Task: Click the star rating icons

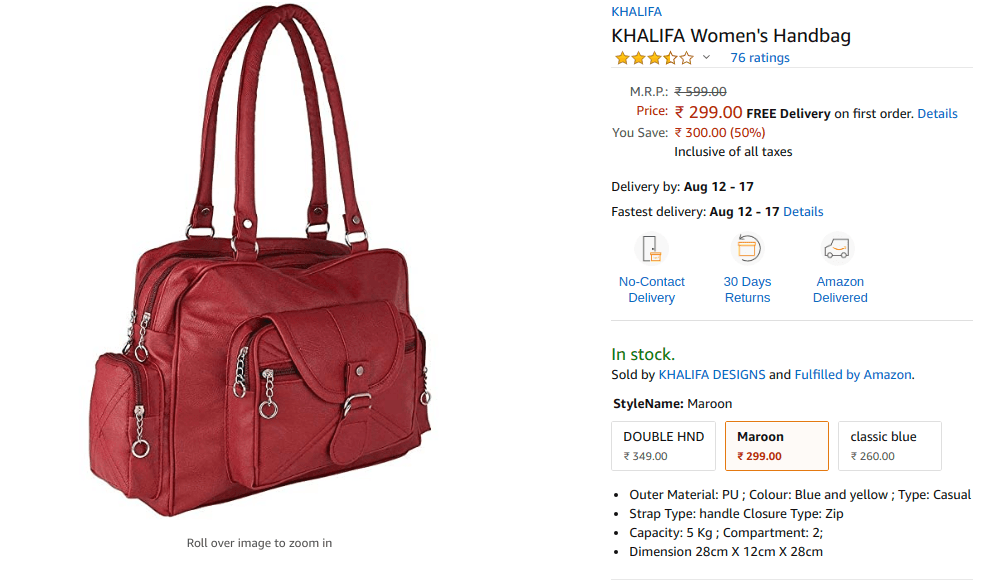Action: tap(654, 58)
